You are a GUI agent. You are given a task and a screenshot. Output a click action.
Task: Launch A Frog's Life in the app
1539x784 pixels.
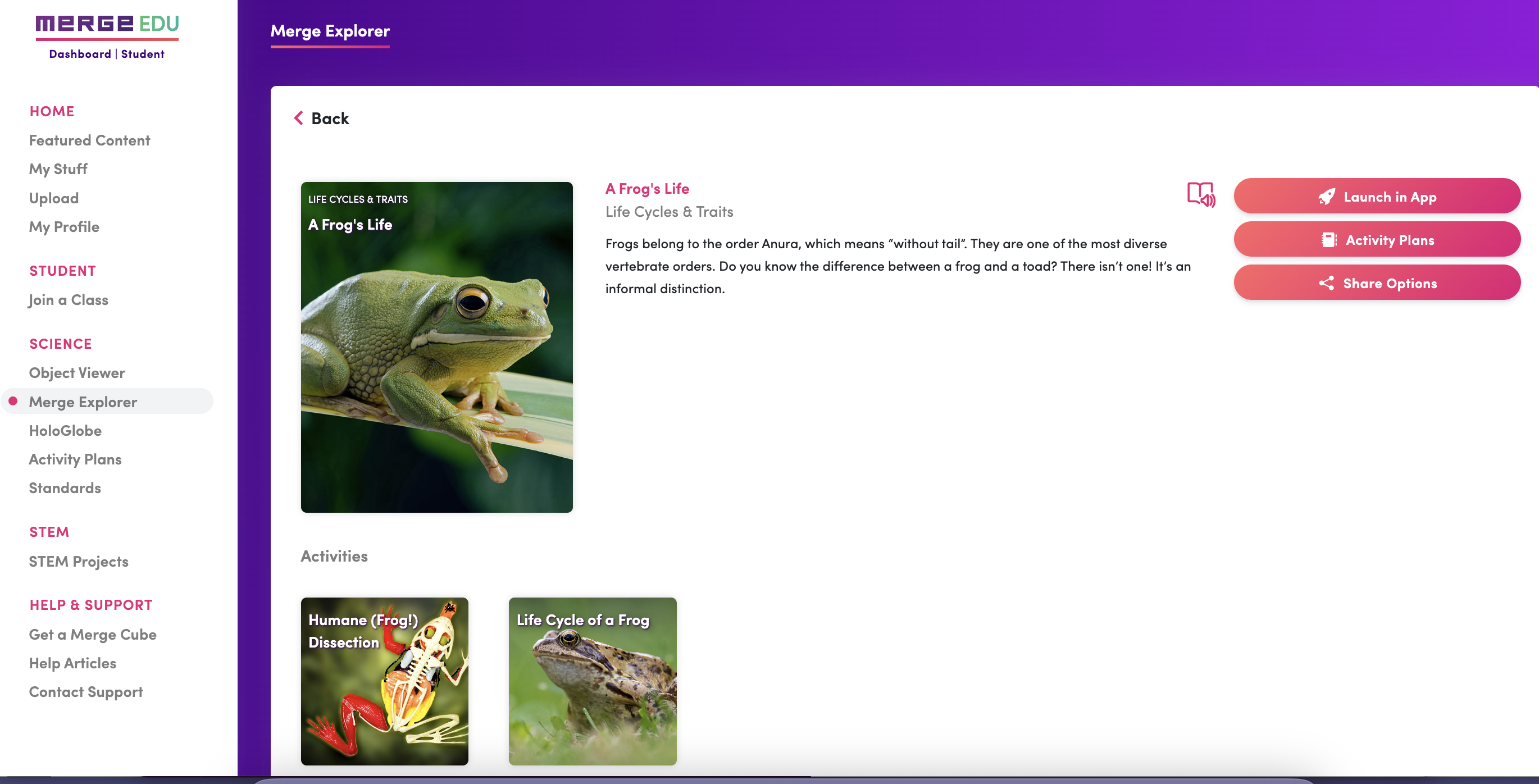1377,196
